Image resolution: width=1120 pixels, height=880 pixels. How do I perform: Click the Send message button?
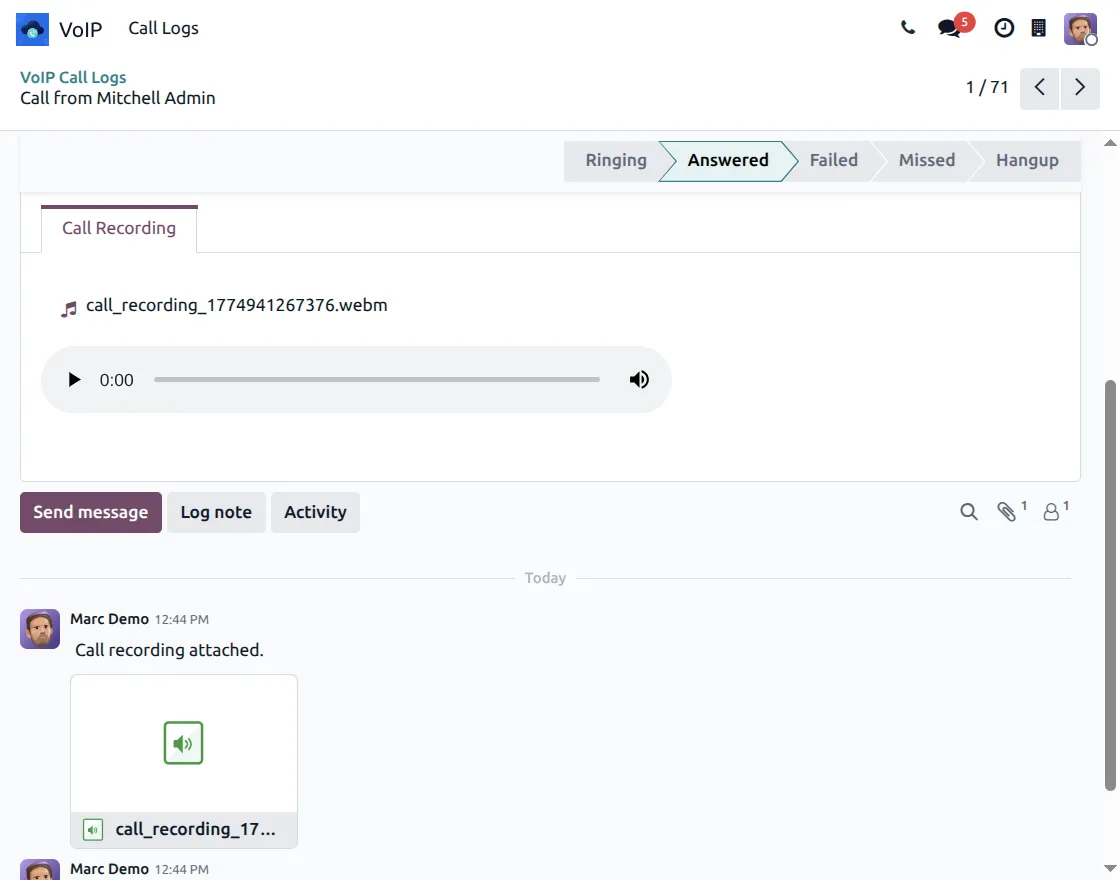(x=90, y=511)
